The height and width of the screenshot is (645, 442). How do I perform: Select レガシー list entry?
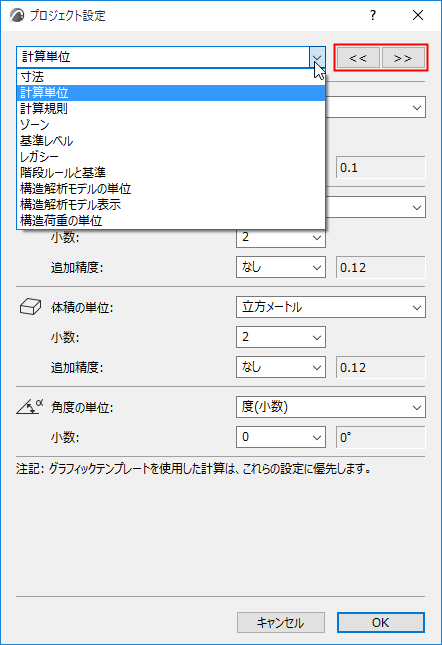[171, 157]
